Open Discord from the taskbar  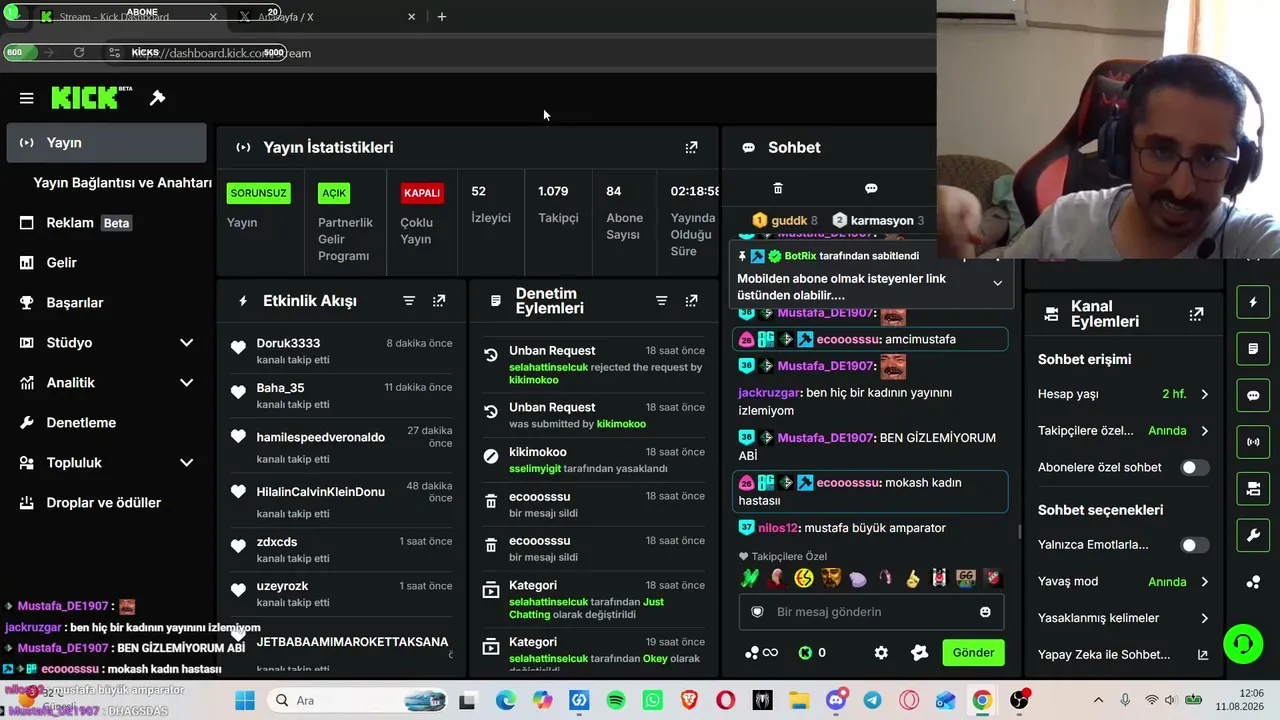click(x=837, y=700)
